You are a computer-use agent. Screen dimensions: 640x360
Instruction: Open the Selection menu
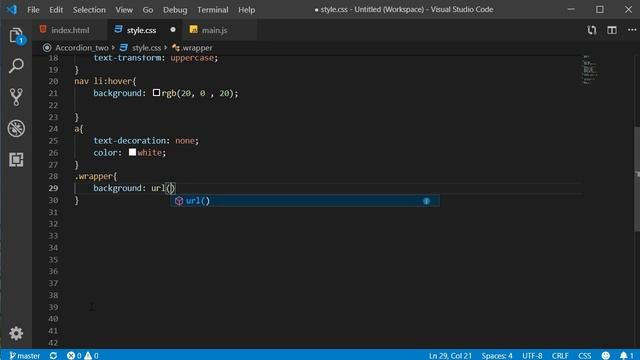click(89, 9)
